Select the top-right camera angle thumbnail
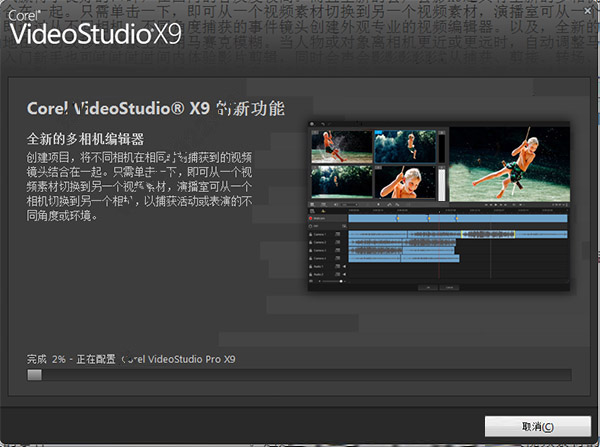The height and width of the screenshot is (447, 600). (405, 147)
